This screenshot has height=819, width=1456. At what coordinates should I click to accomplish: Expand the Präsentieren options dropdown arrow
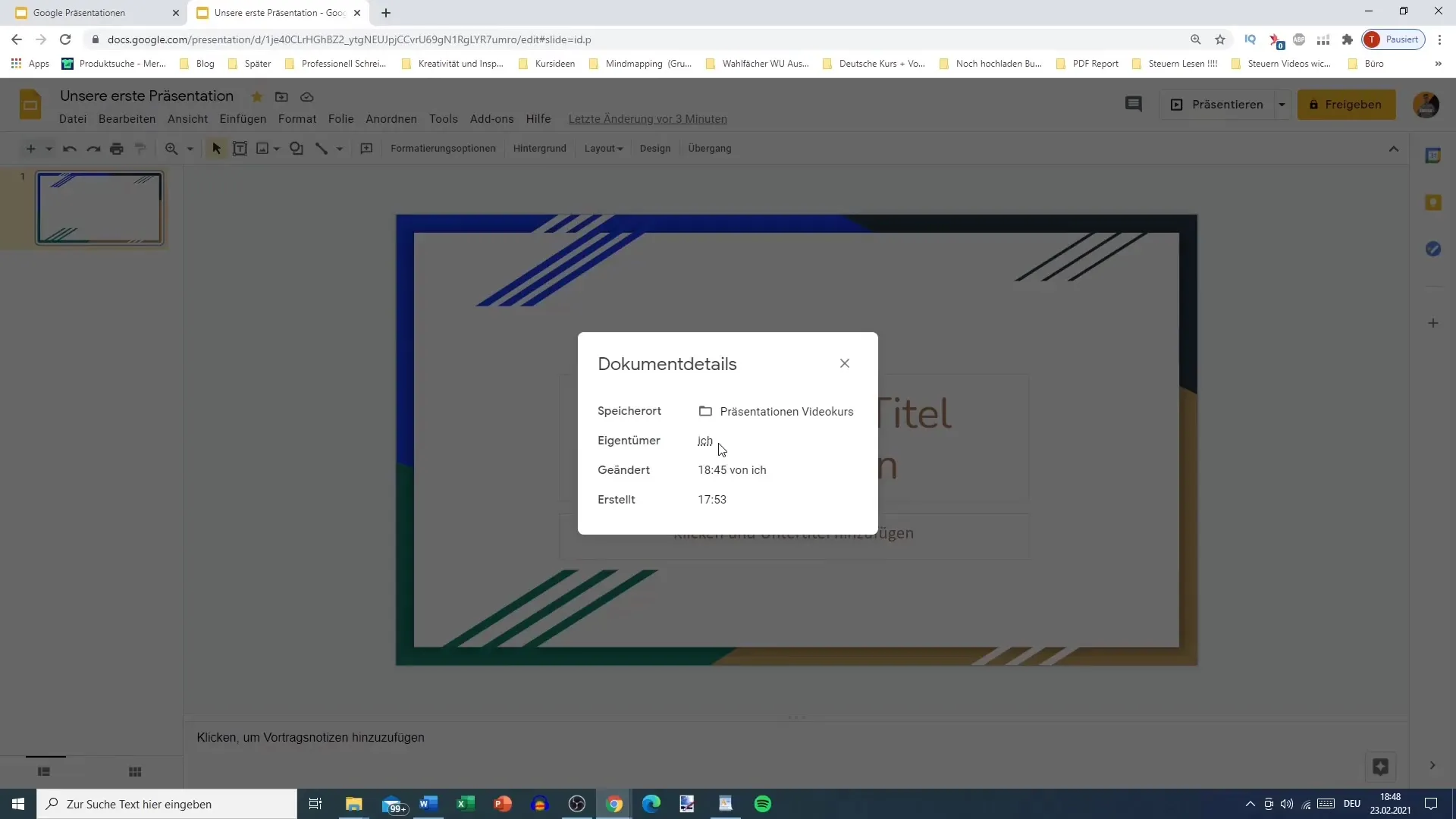(x=1282, y=105)
